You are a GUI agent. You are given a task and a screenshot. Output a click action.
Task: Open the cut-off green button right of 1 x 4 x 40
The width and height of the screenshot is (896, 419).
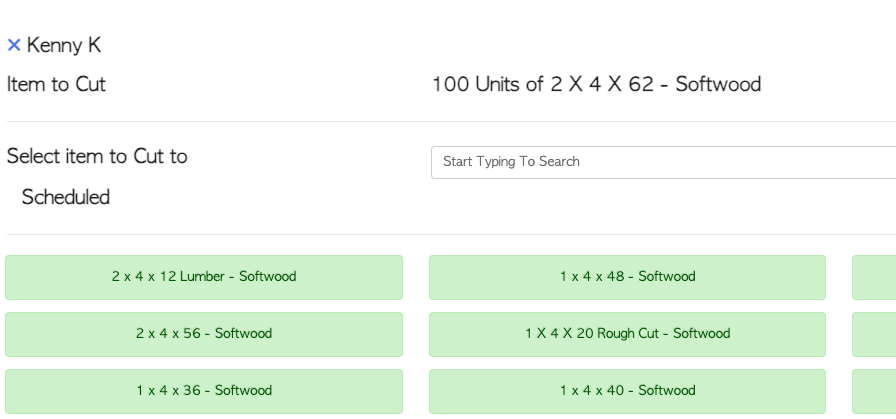[x=874, y=392]
